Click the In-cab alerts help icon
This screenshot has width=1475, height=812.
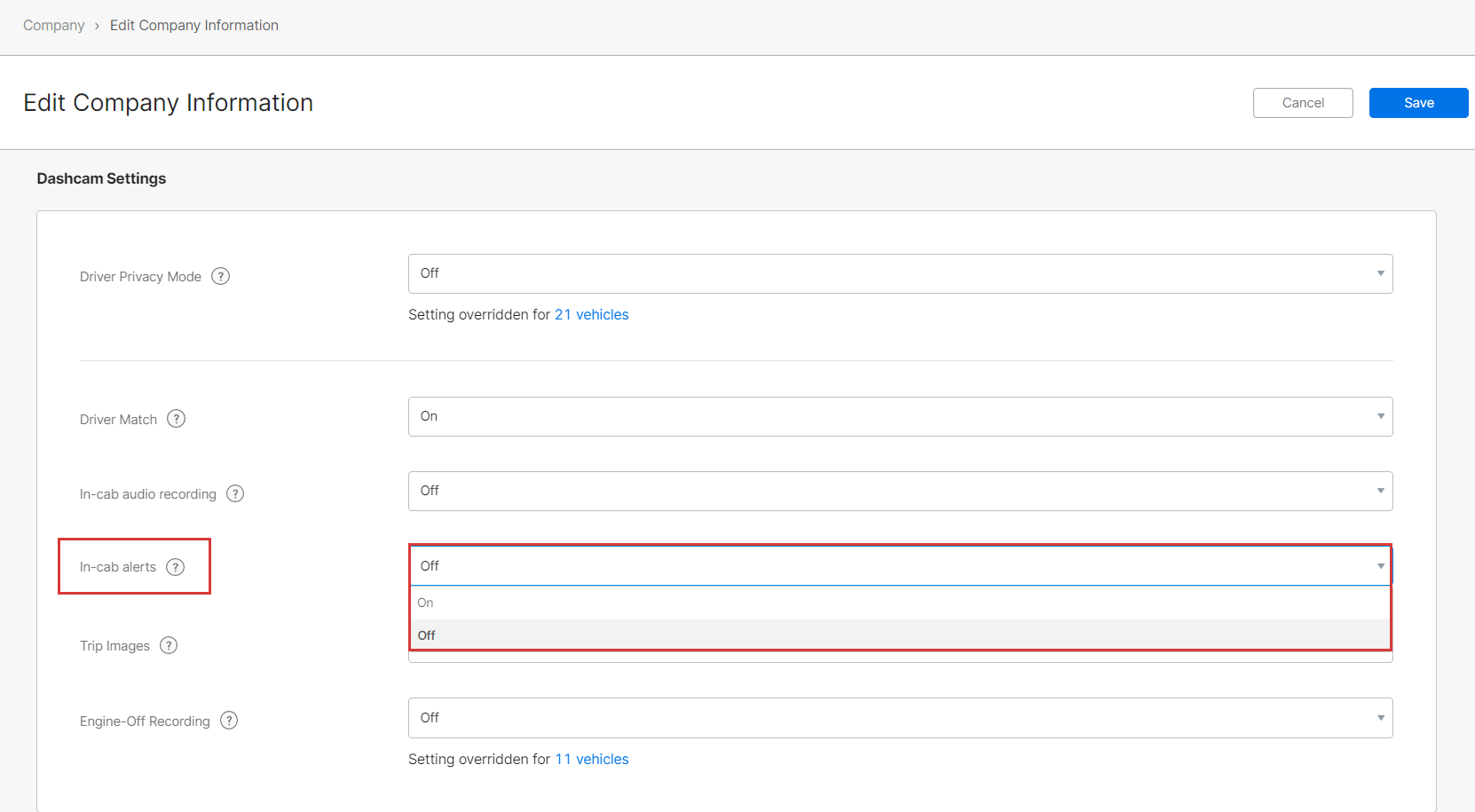pyautogui.click(x=176, y=567)
